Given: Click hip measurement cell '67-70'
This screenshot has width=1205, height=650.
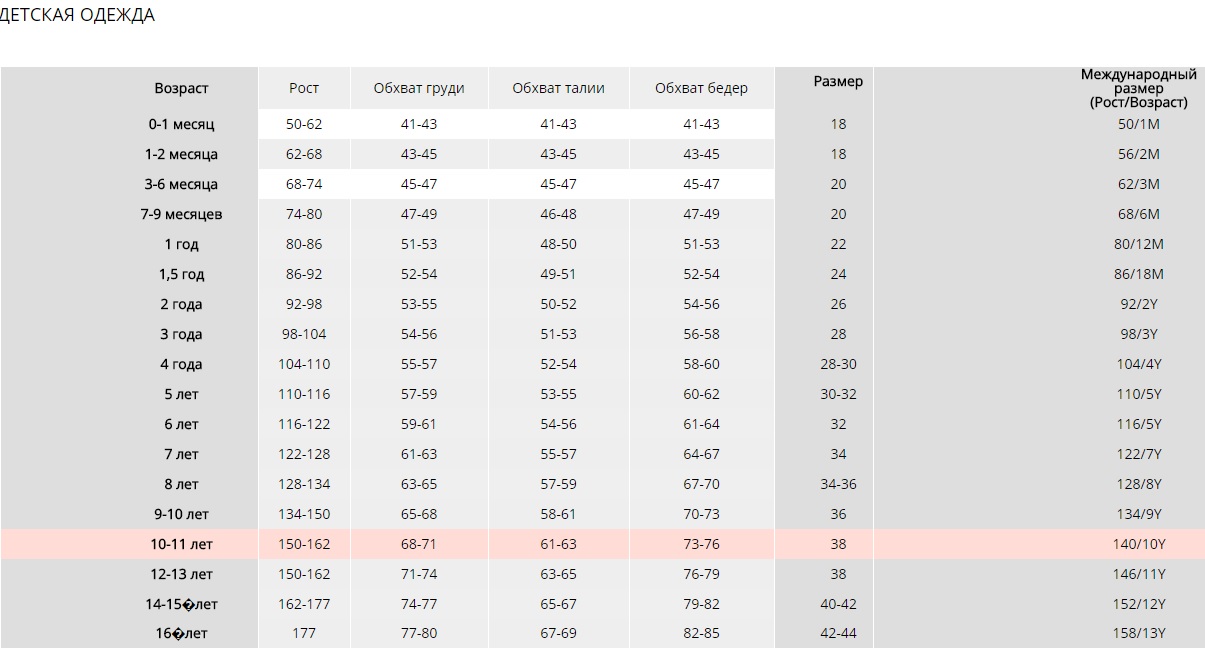Looking at the screenshot, I should click(701, 484).
